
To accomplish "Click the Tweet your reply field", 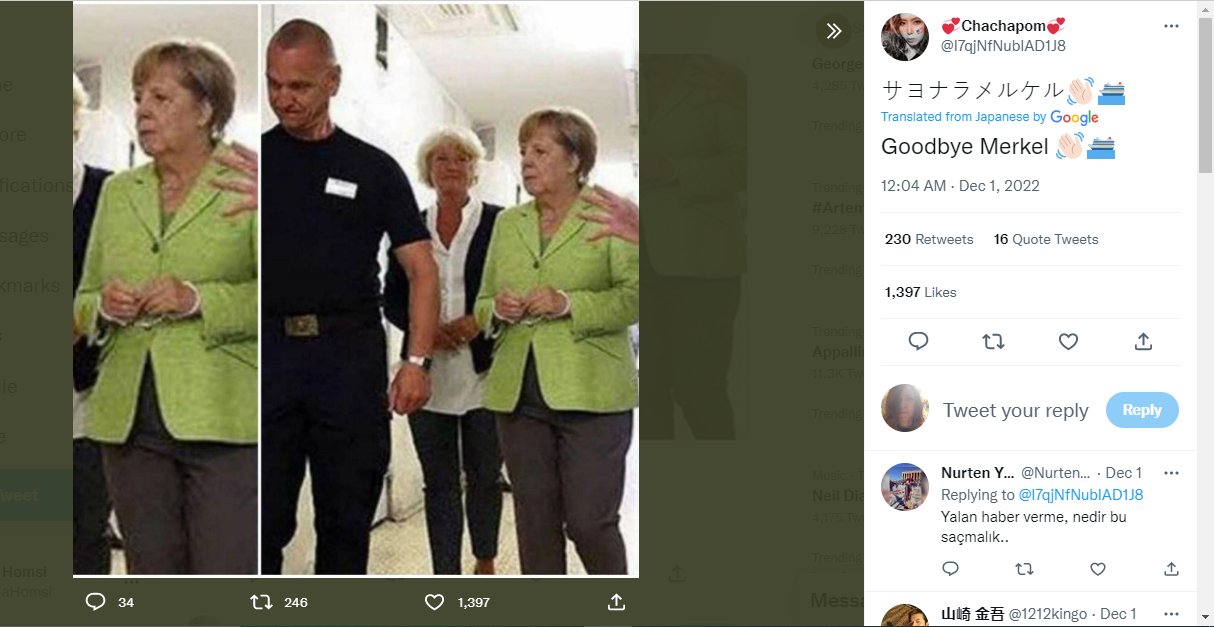I will [1015, 410].
